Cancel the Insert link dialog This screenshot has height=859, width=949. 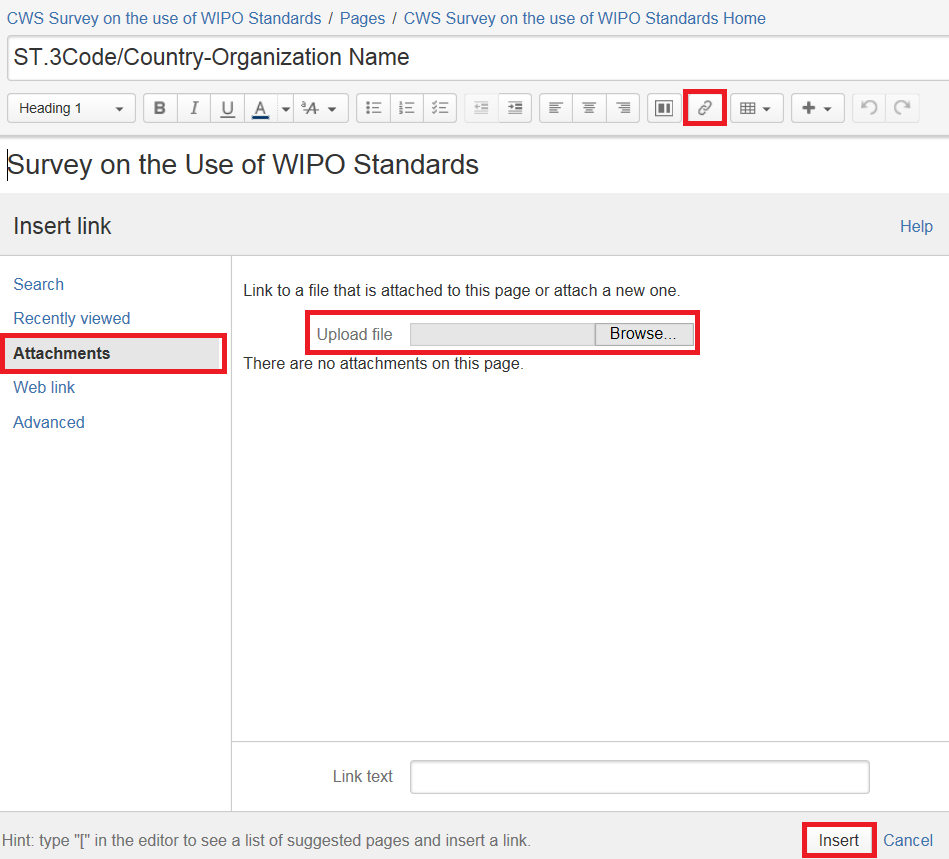(908, 840)
